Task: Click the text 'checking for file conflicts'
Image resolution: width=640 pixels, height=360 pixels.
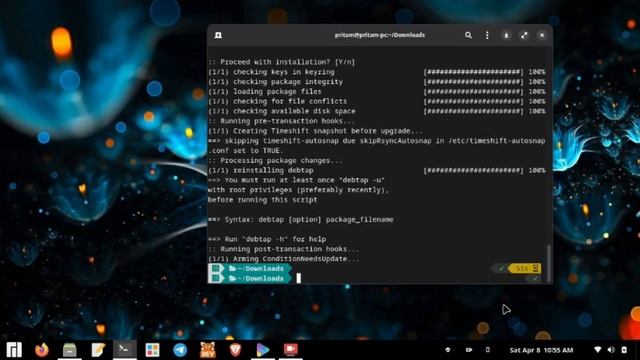Action: pyautogui.click(x=290, y=101)
